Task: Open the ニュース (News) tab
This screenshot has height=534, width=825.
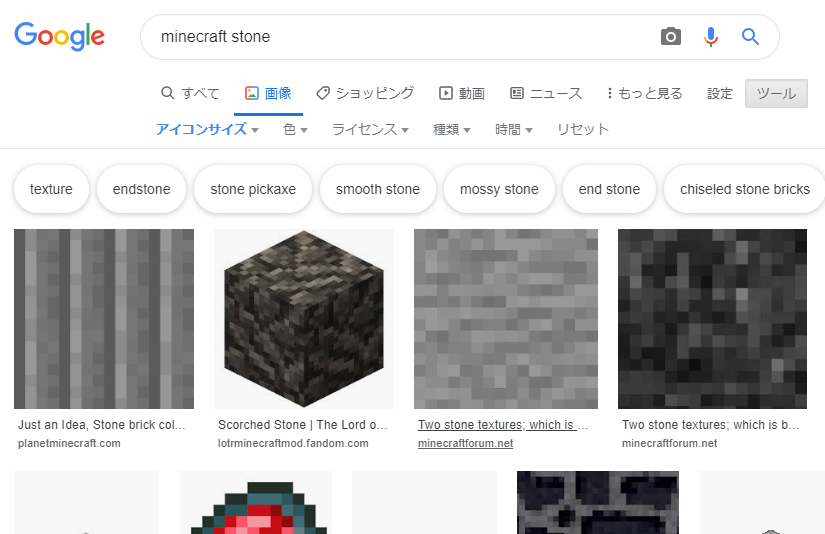Action: pos(546,93)
